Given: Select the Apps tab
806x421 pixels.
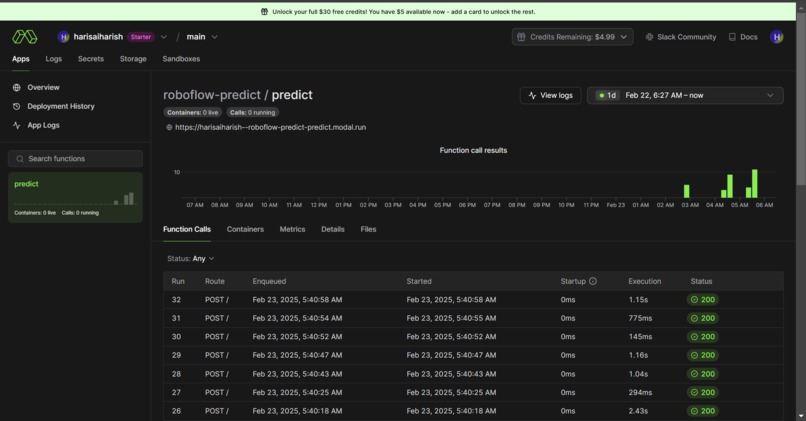Looking at the screenshot, I should (x=21, y=59).
